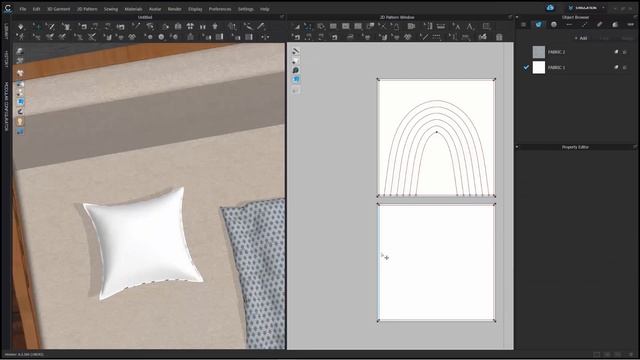Choose the Polygon tool in 2D toolbar
The height and width of the screenshot is (360, 640).
[x=321, y=27]
